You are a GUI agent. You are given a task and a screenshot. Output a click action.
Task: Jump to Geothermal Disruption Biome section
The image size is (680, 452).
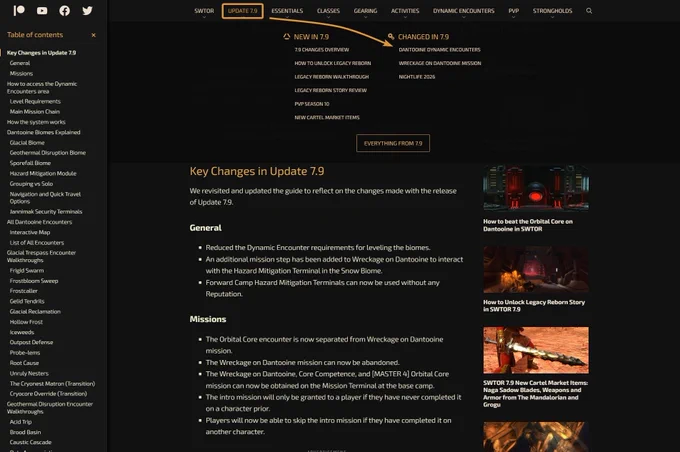coord(48,153)
